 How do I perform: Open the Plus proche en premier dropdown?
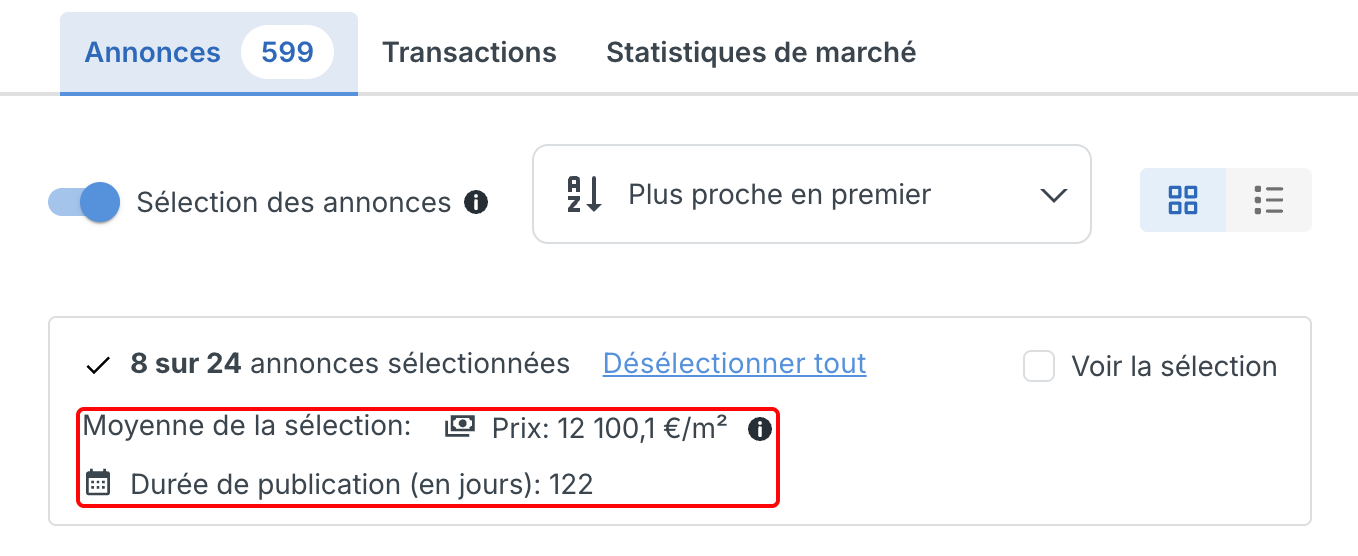pyautogui.click(x=812, y=194)
